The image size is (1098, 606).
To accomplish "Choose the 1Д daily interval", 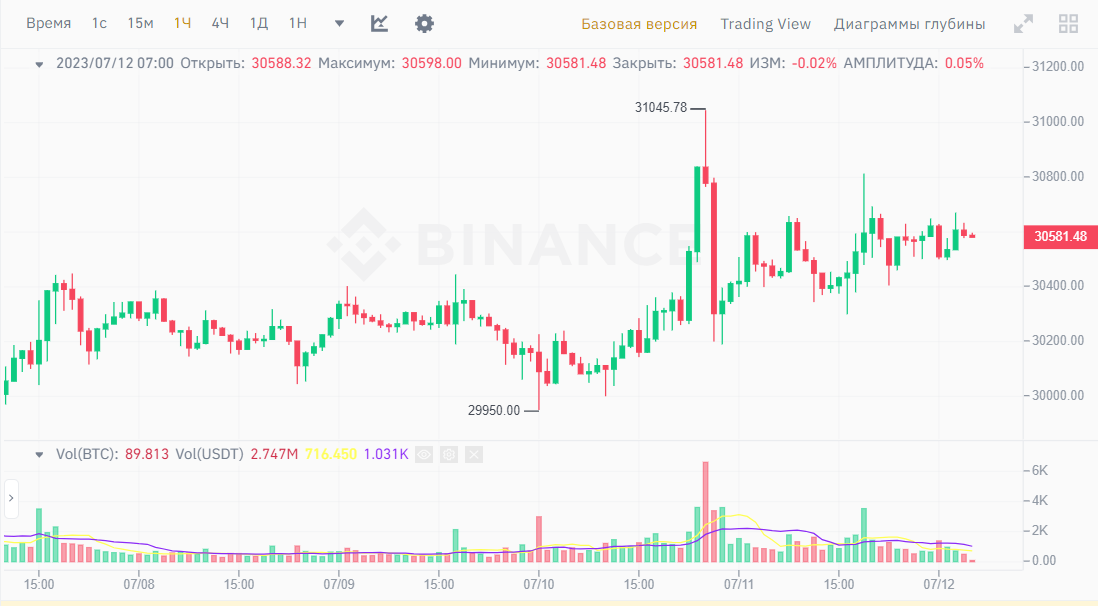I will coord(259,24).
